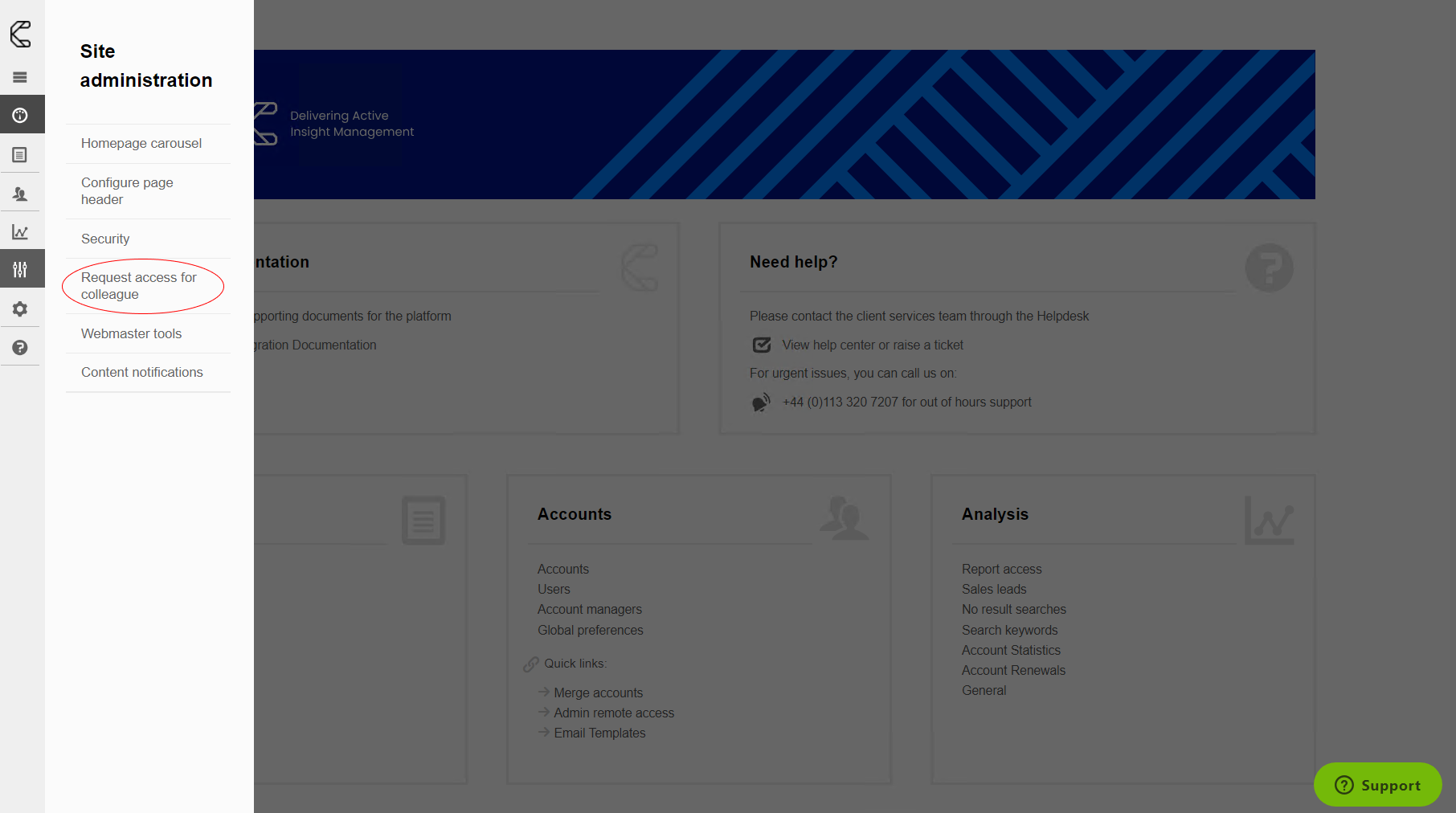Click the help question mark sidebar icon
The image size is (1456, 813).
(20, 348)
